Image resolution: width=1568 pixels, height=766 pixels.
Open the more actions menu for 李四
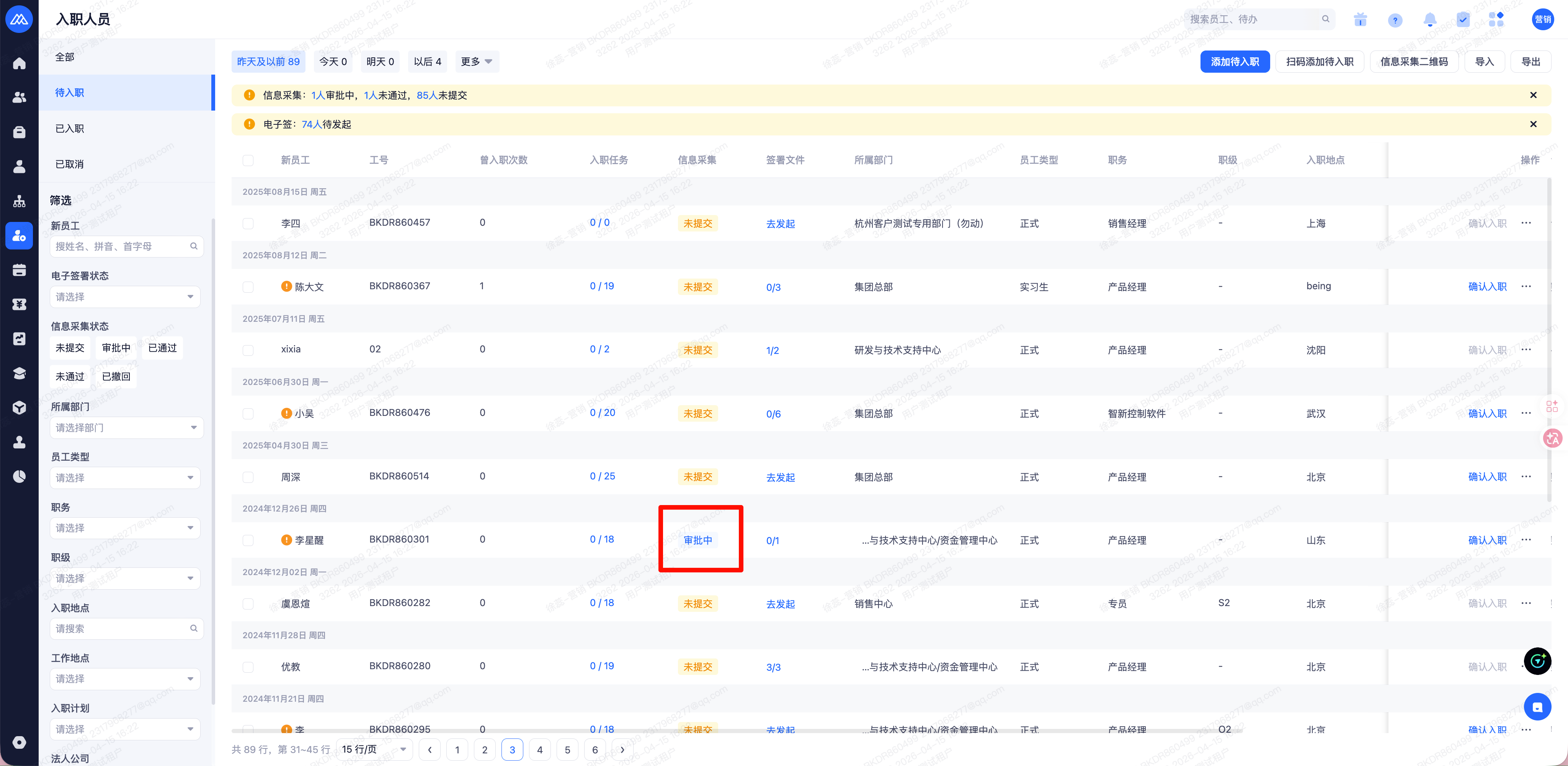[1526, 223]
